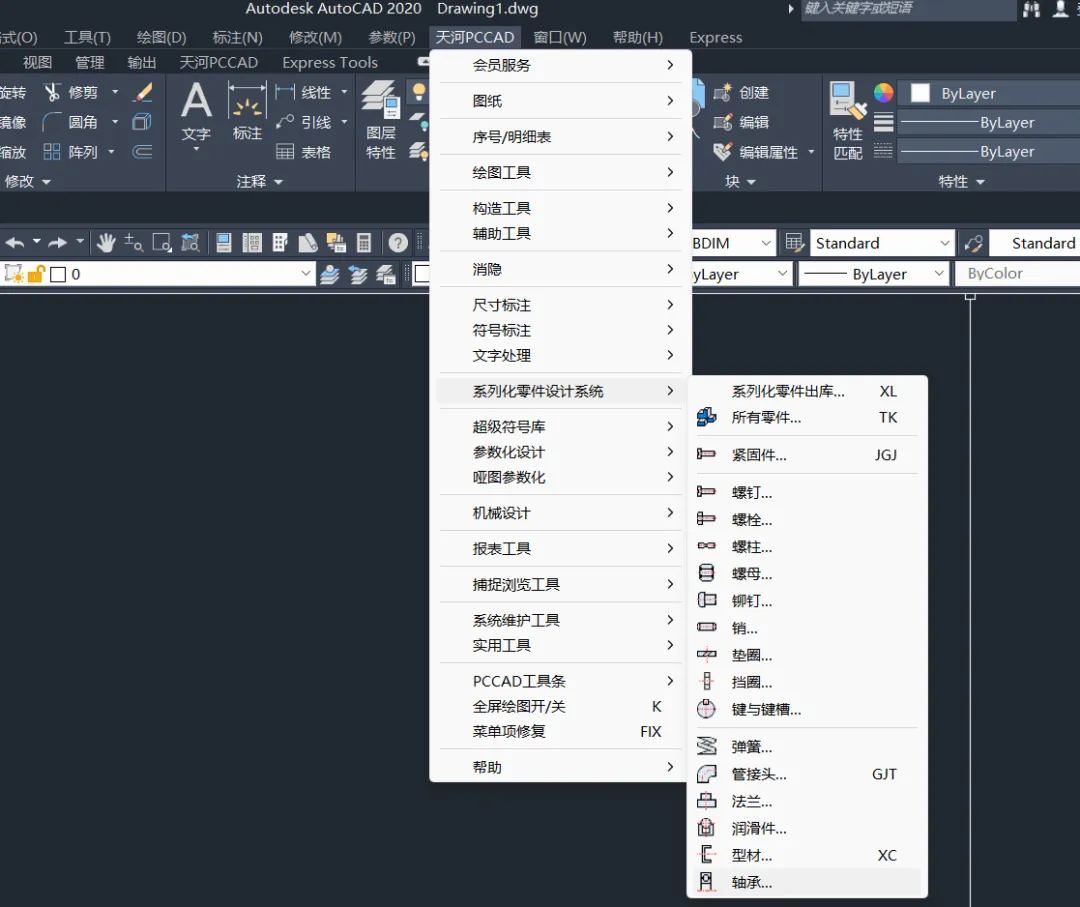The height and width of the screenshot is (907, 1080).
Task: Click the 引线 leader button
Action: coord(304,122)
